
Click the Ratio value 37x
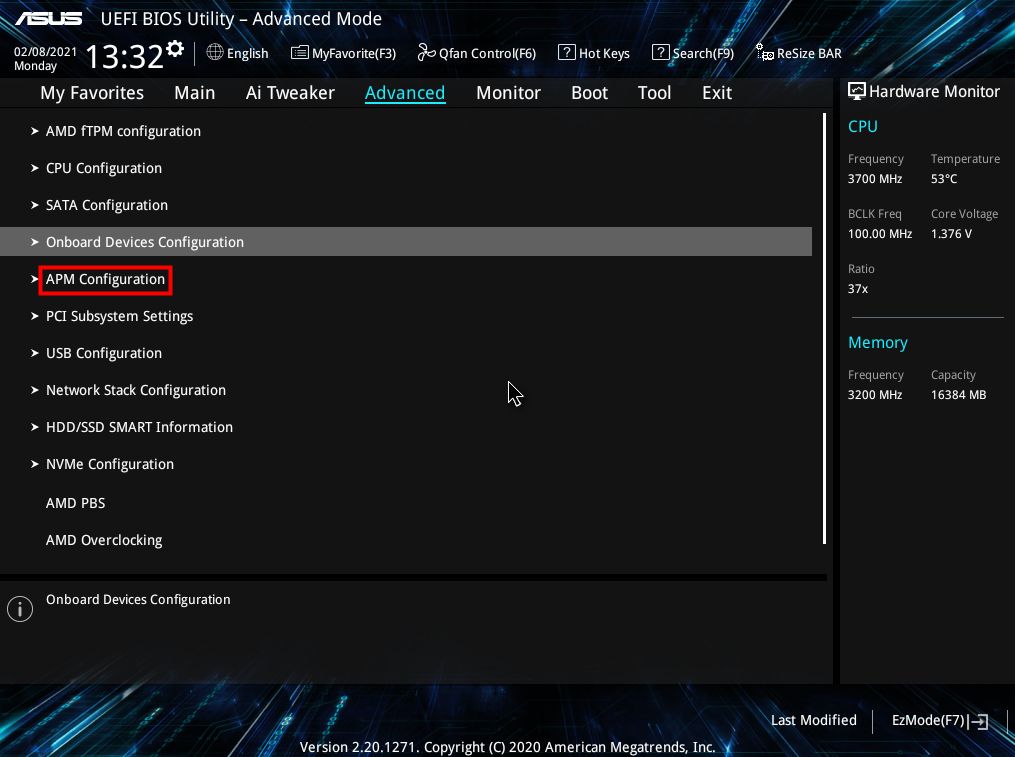[858, 289]
